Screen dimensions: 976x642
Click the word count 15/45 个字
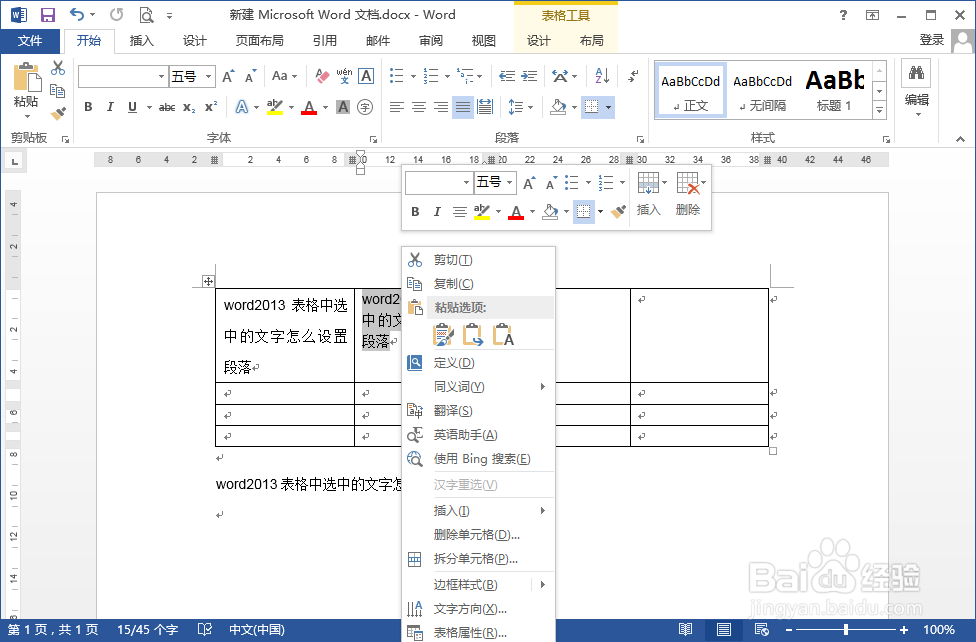(148, 630)
